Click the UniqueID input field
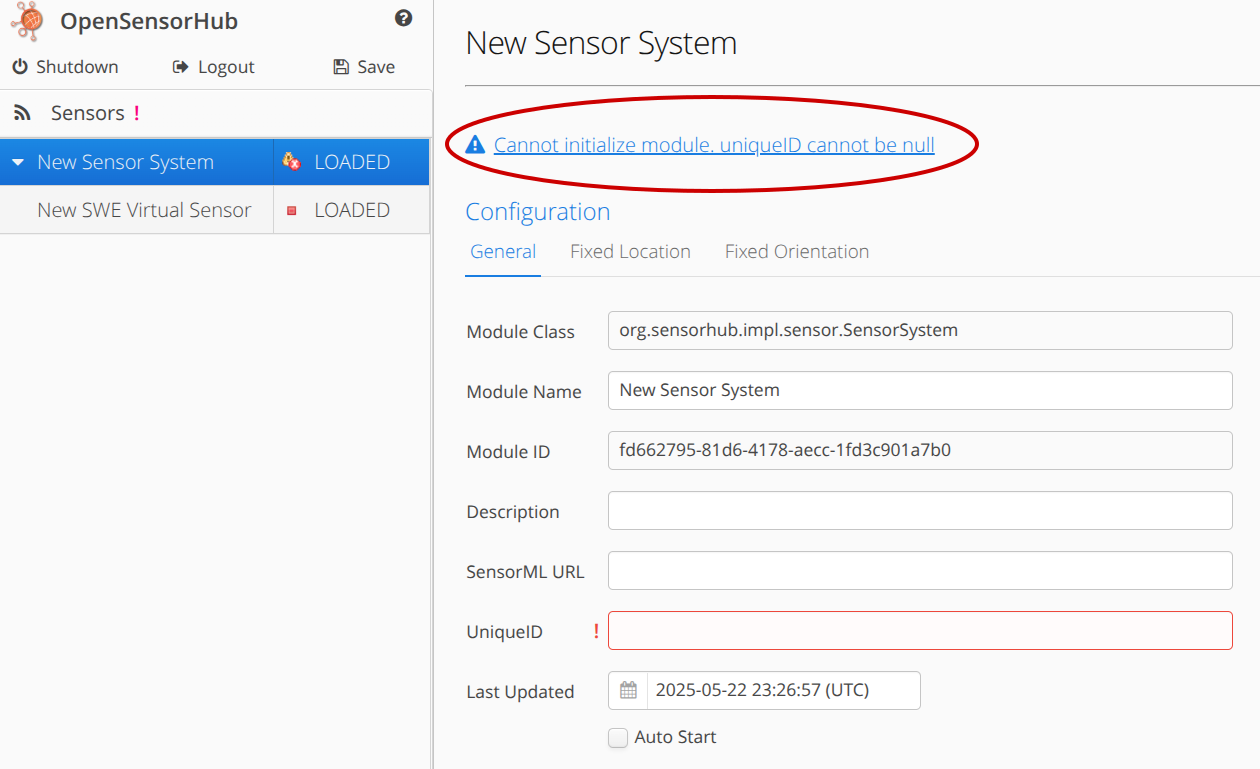1260x769 pixels. pyautogui.click(x=920, y=631)
